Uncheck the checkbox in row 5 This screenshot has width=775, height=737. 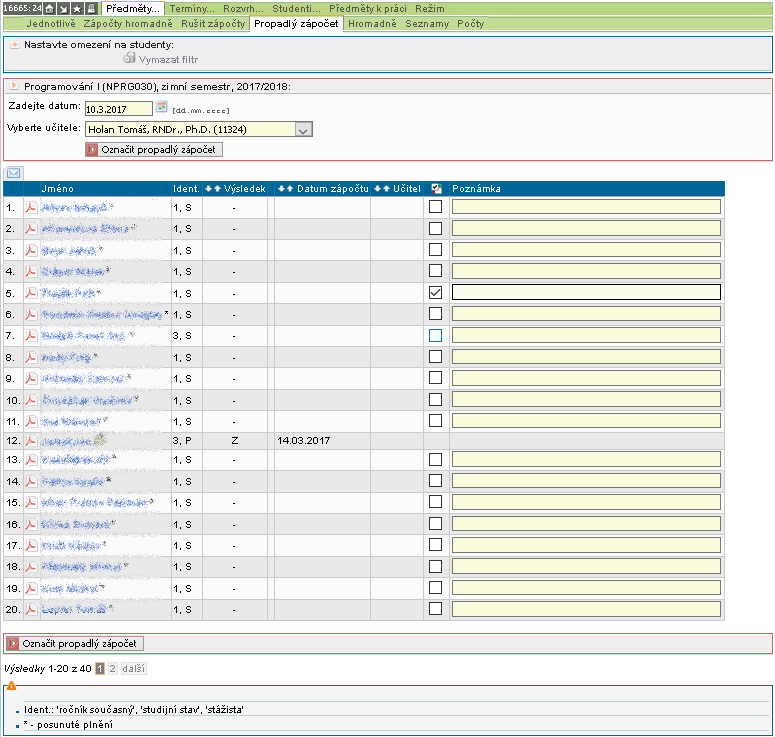point(435,292)
